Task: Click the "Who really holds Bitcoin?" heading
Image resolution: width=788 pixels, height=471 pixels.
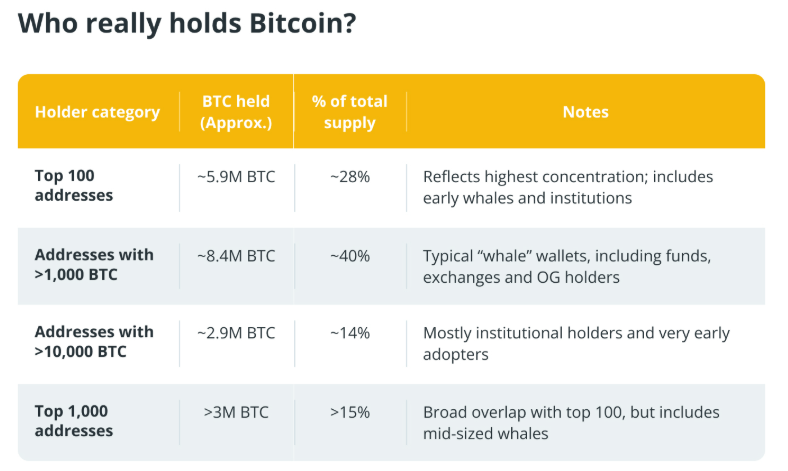Action: coord(186,24)
